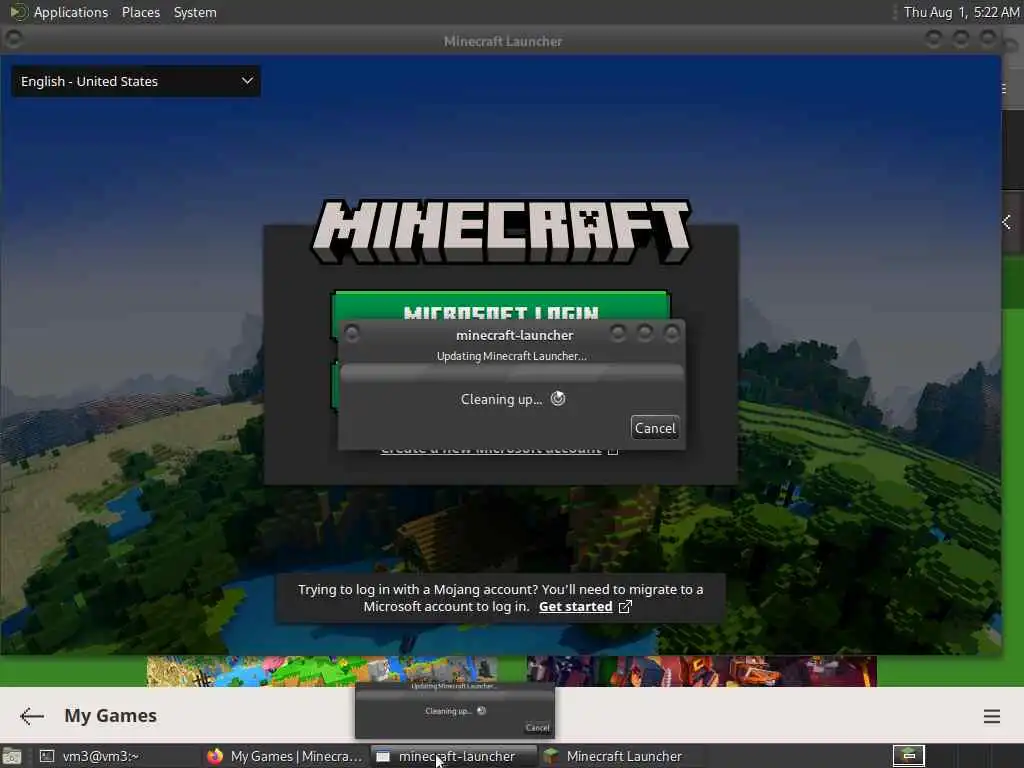Click the Minecraft world artwork thumbnail strip

pyautogui.click(x=322, y=671)
